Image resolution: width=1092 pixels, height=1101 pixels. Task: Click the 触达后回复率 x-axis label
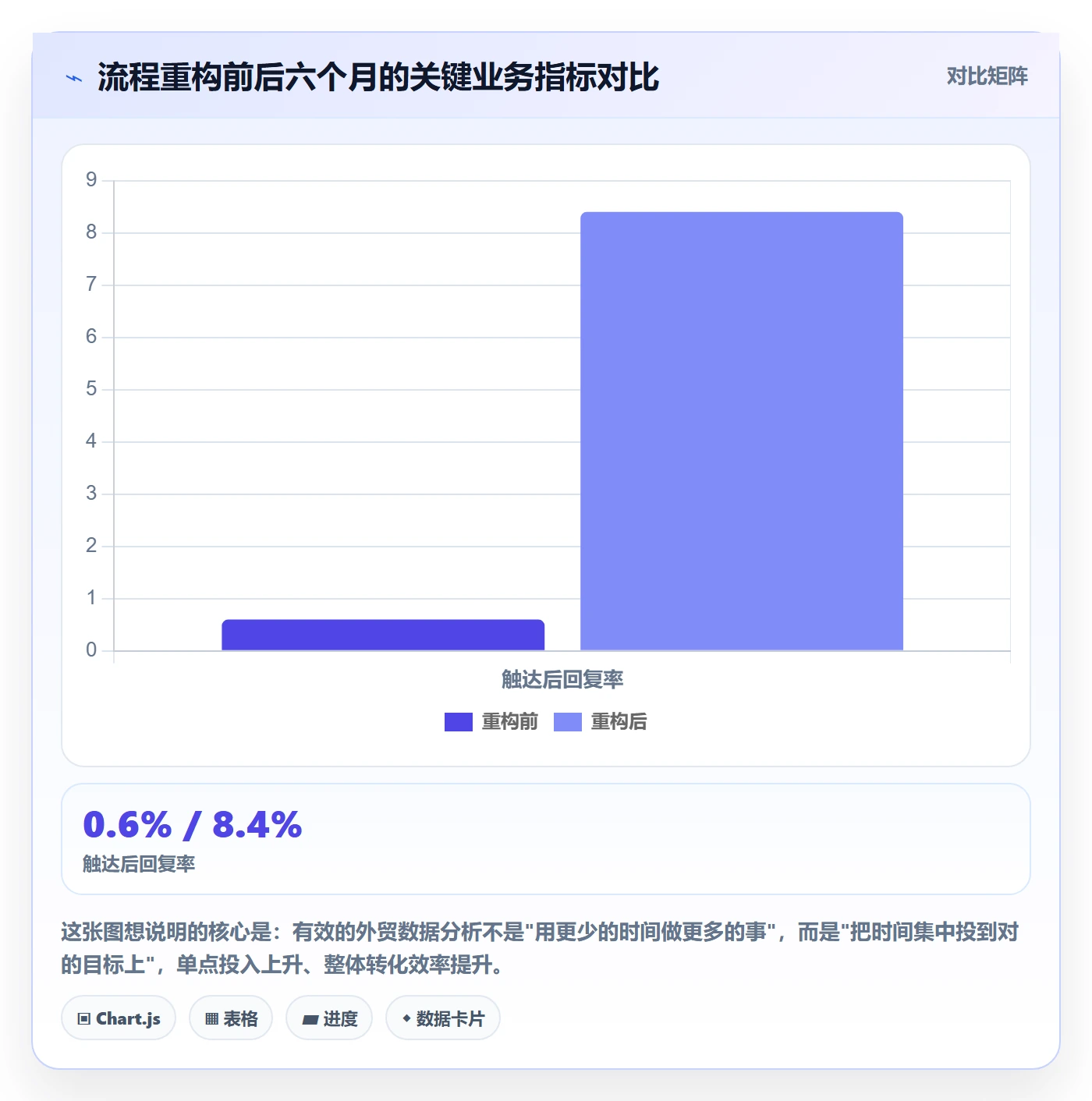[x=562, y=680]
